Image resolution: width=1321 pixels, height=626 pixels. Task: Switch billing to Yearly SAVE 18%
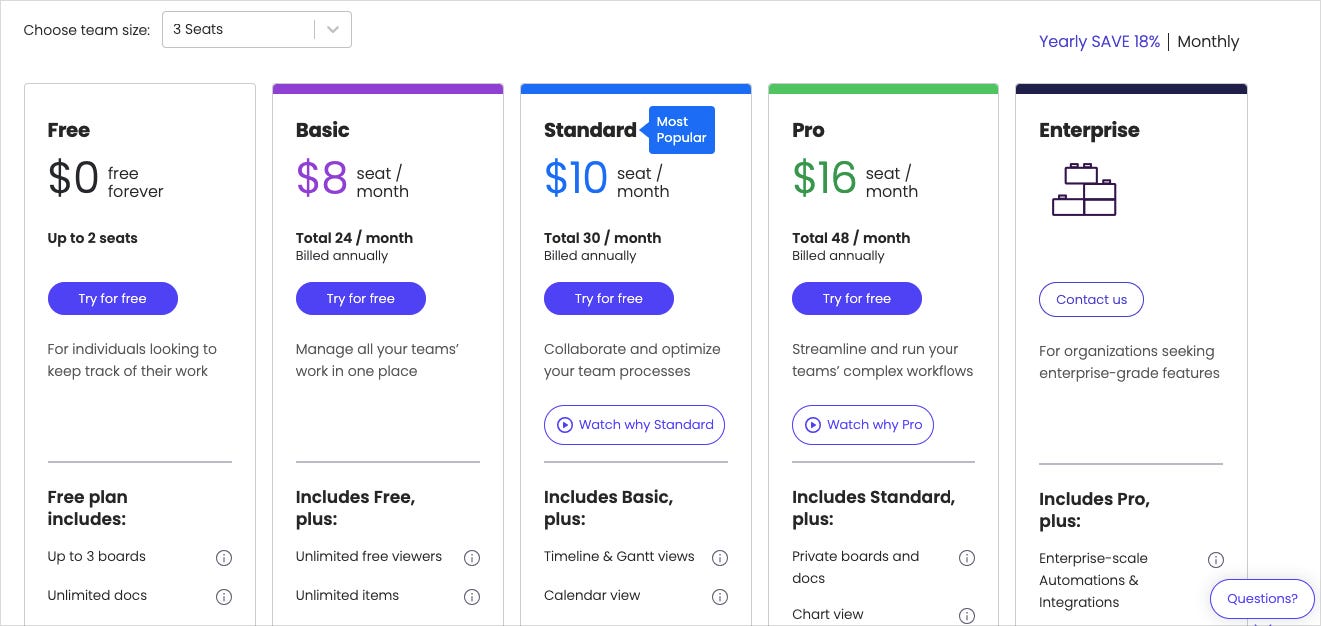(1099, 41)
